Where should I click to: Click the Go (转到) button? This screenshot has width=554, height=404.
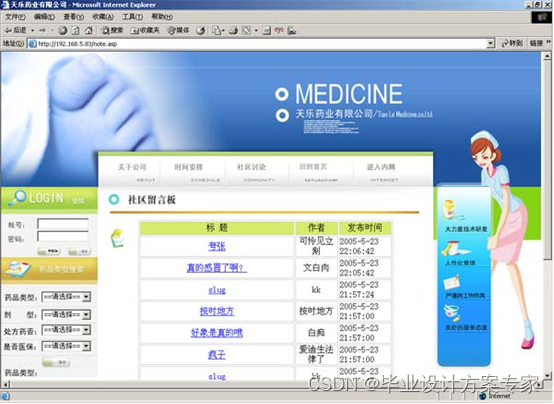pyautogui.click(x=512, y=43)
